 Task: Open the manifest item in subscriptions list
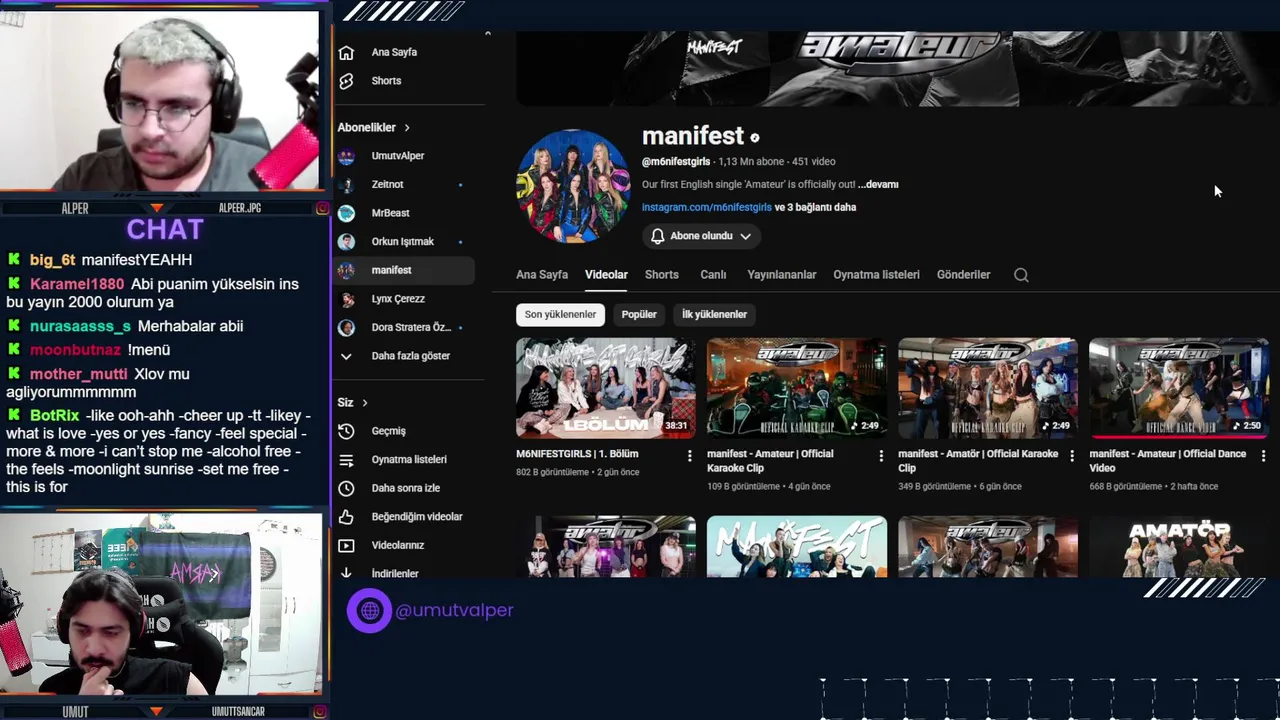(x=404, y=270)
